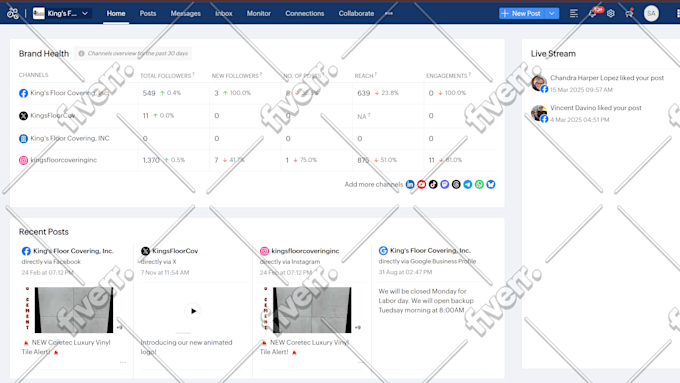Click the TOTAL FOLLOWERS column header
This screenshot has width=680, height=383.
[x=167, y=75]
